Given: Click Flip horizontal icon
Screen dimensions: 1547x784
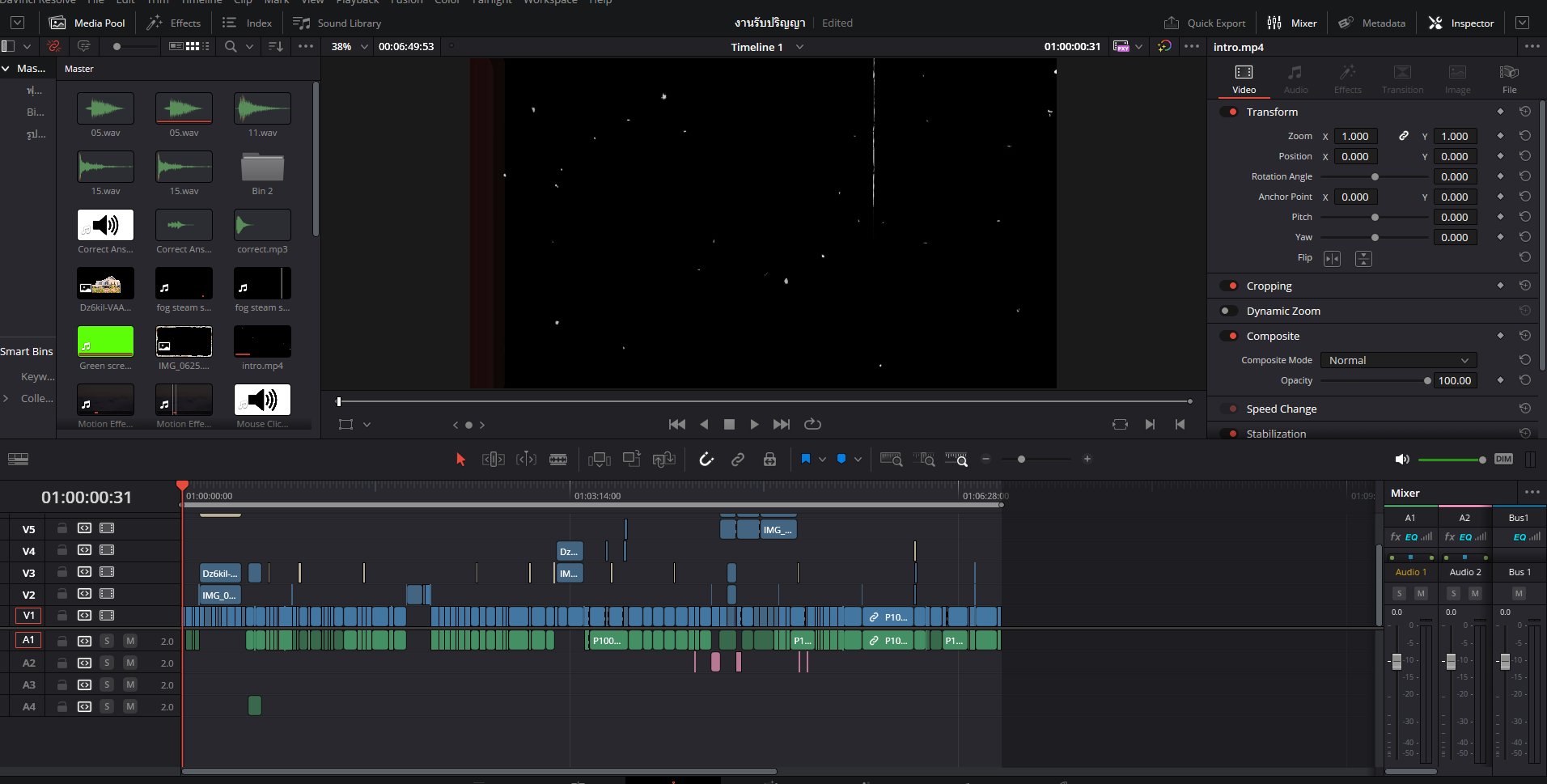Looking at the screenshot, I should pos(1332,258).
